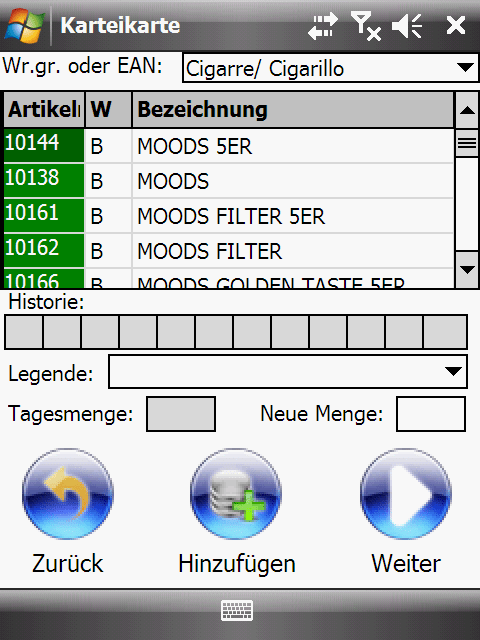Click the table scrollbar up arrow

(467, 110)
